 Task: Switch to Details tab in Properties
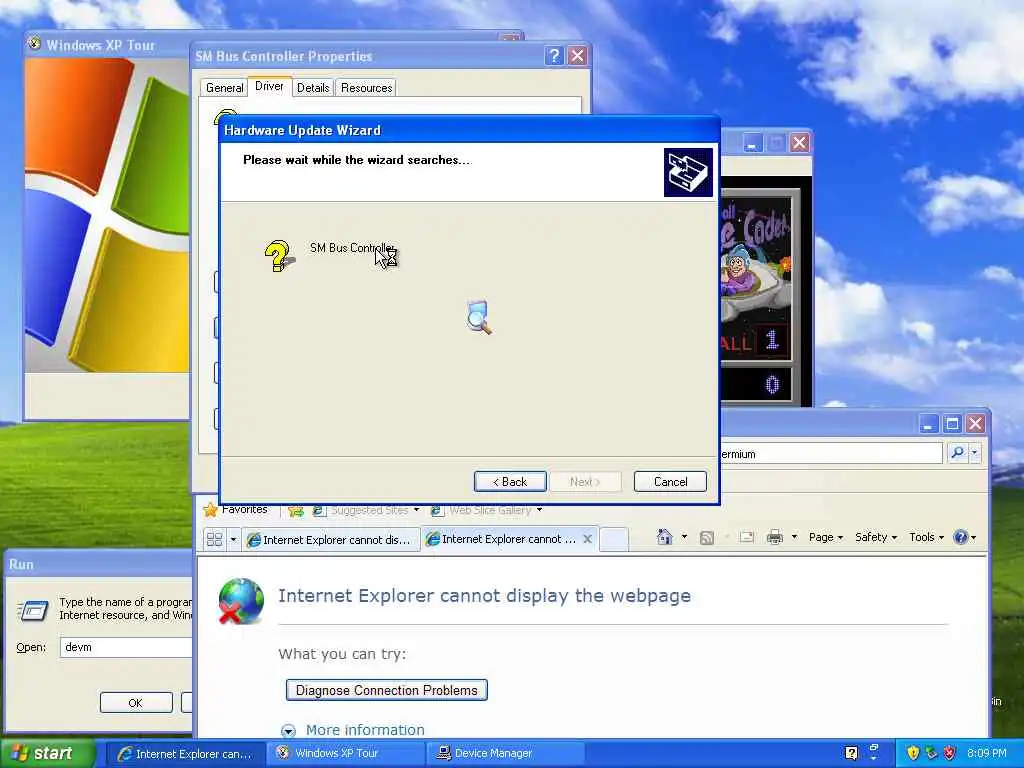click(313, 88)
